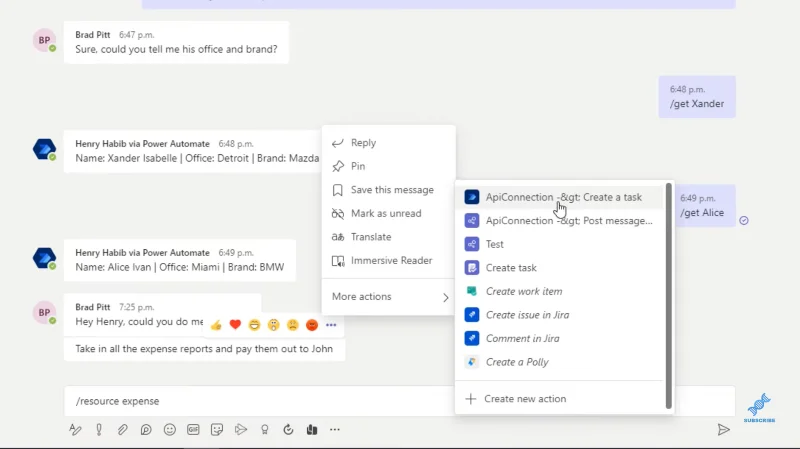800x449 pixels.
Task: Choose Translate from the menu
Action: pyautogui.click(x=388, y=237)
